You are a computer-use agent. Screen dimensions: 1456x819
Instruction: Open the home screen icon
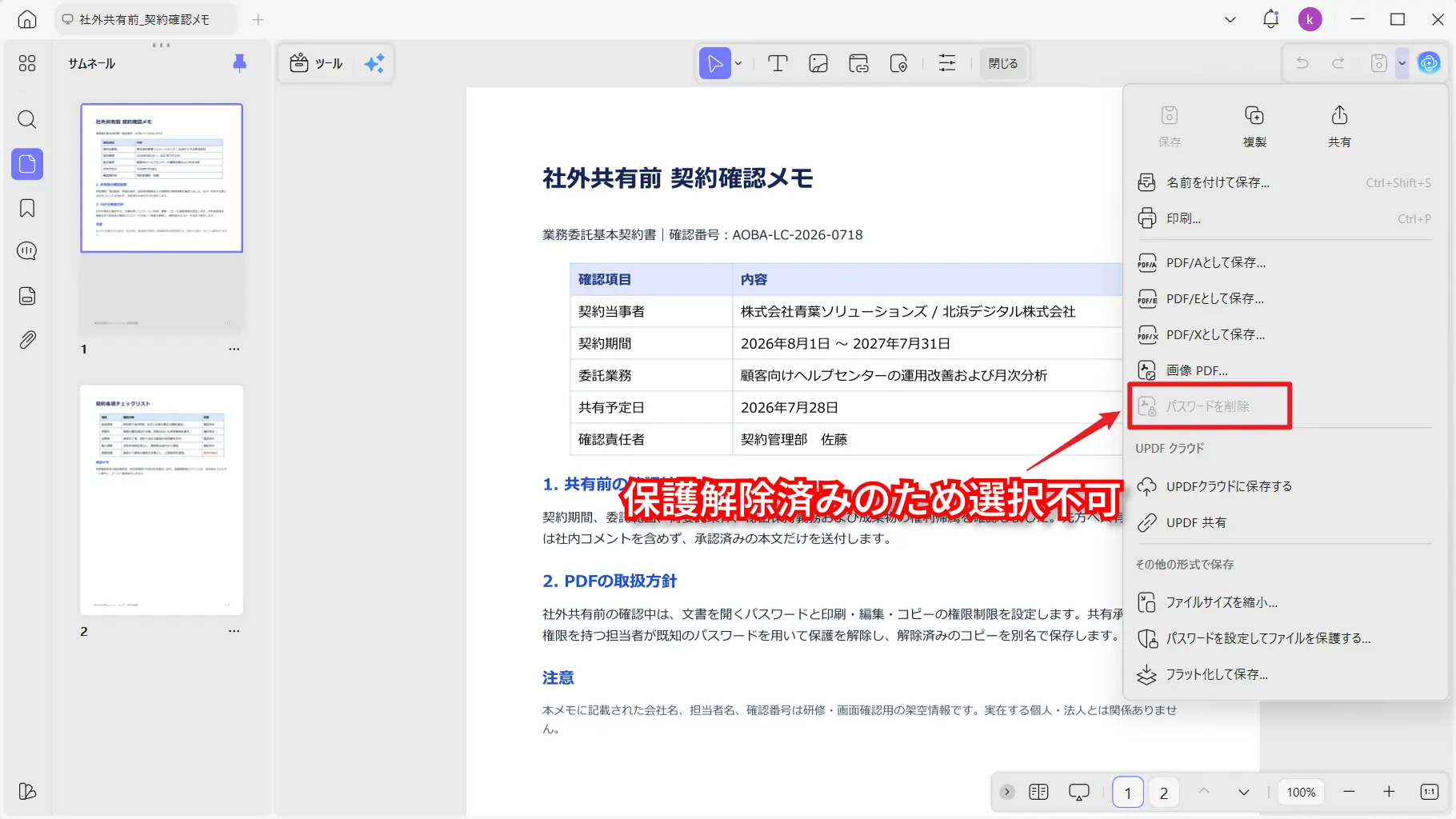tap(27, 19)
